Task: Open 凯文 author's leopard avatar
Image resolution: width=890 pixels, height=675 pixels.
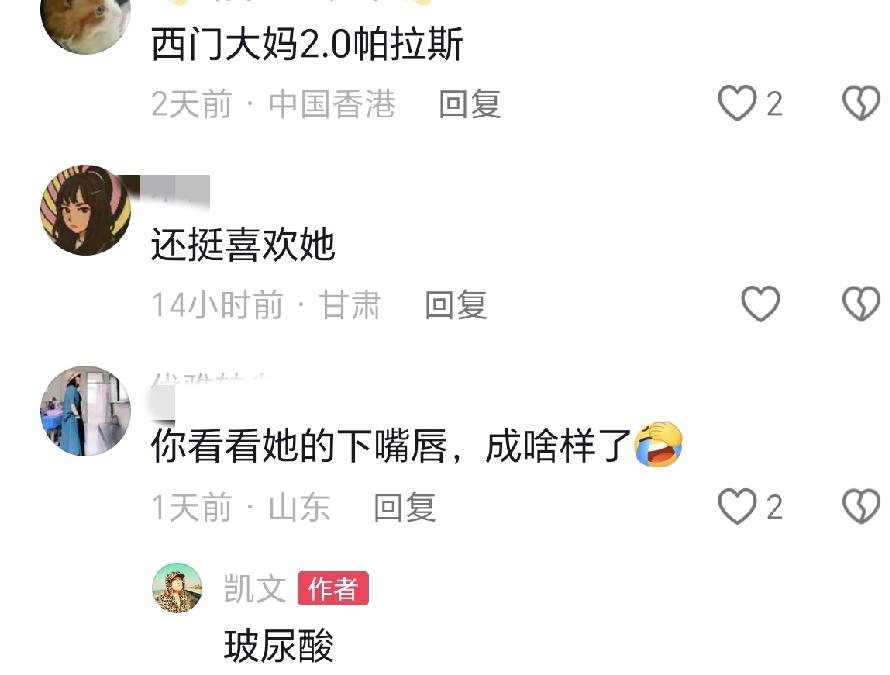Action: (x=177, y=588)
